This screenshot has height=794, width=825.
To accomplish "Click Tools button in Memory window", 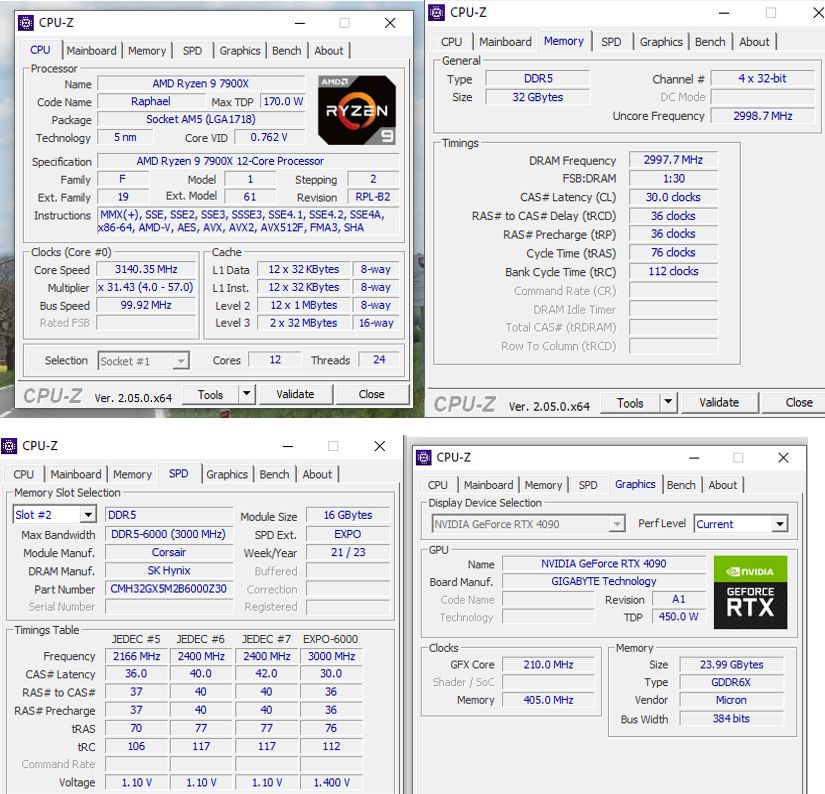I will [x=630, y=403].
